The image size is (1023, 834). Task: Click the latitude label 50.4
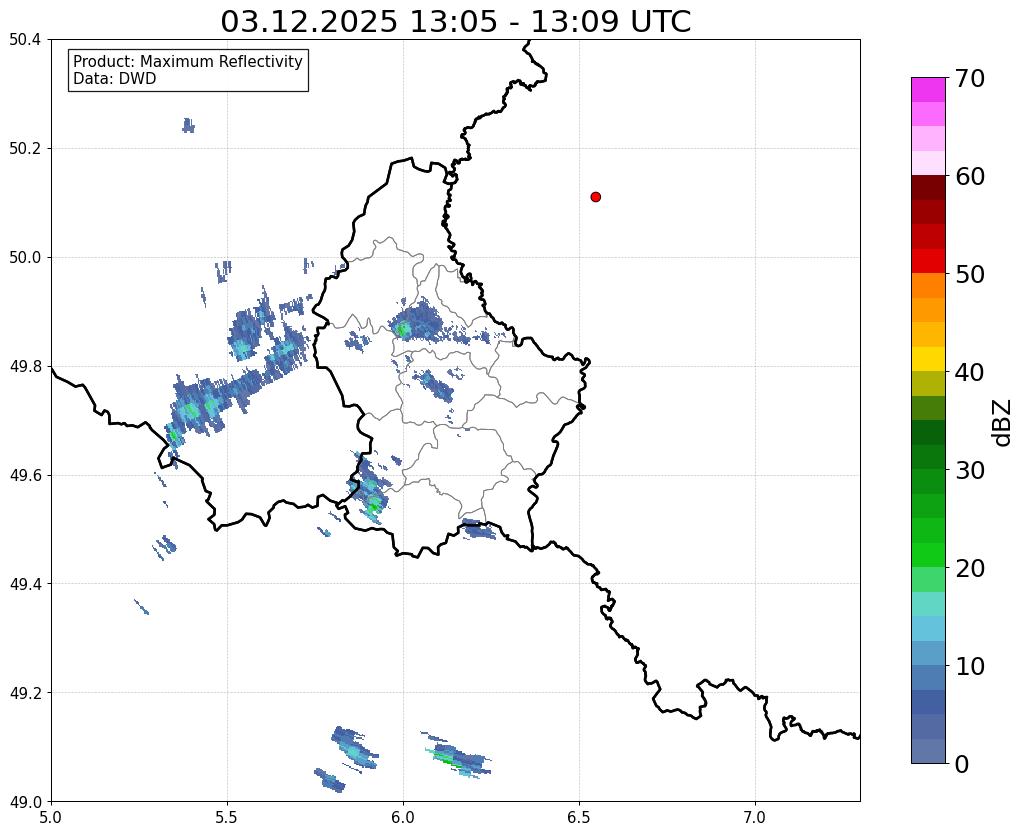25,40
